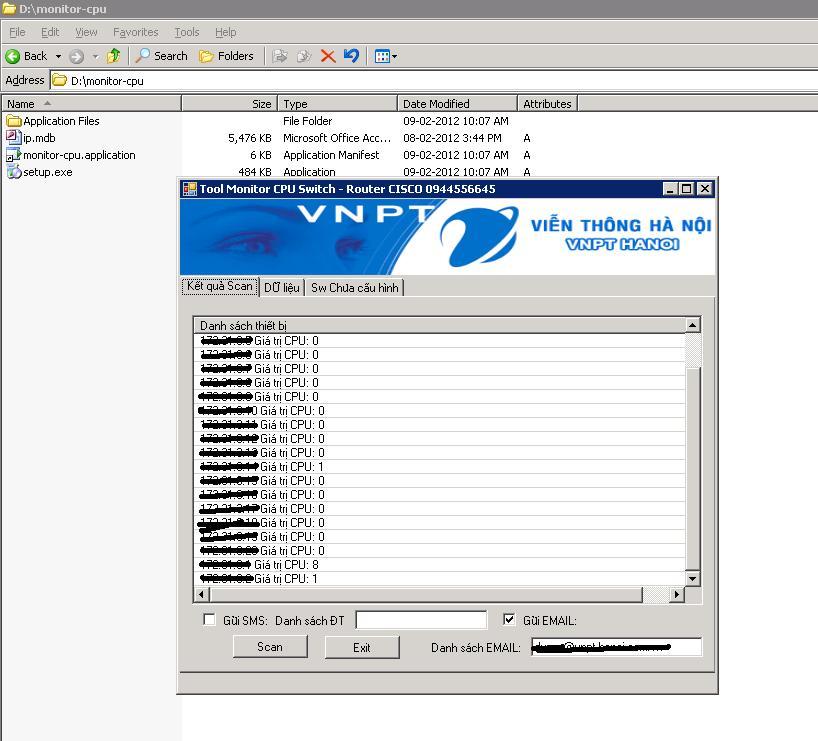Screen dimensions: 818x741
Task: Open the Search pane in Explorer
Action: (162, 56)
